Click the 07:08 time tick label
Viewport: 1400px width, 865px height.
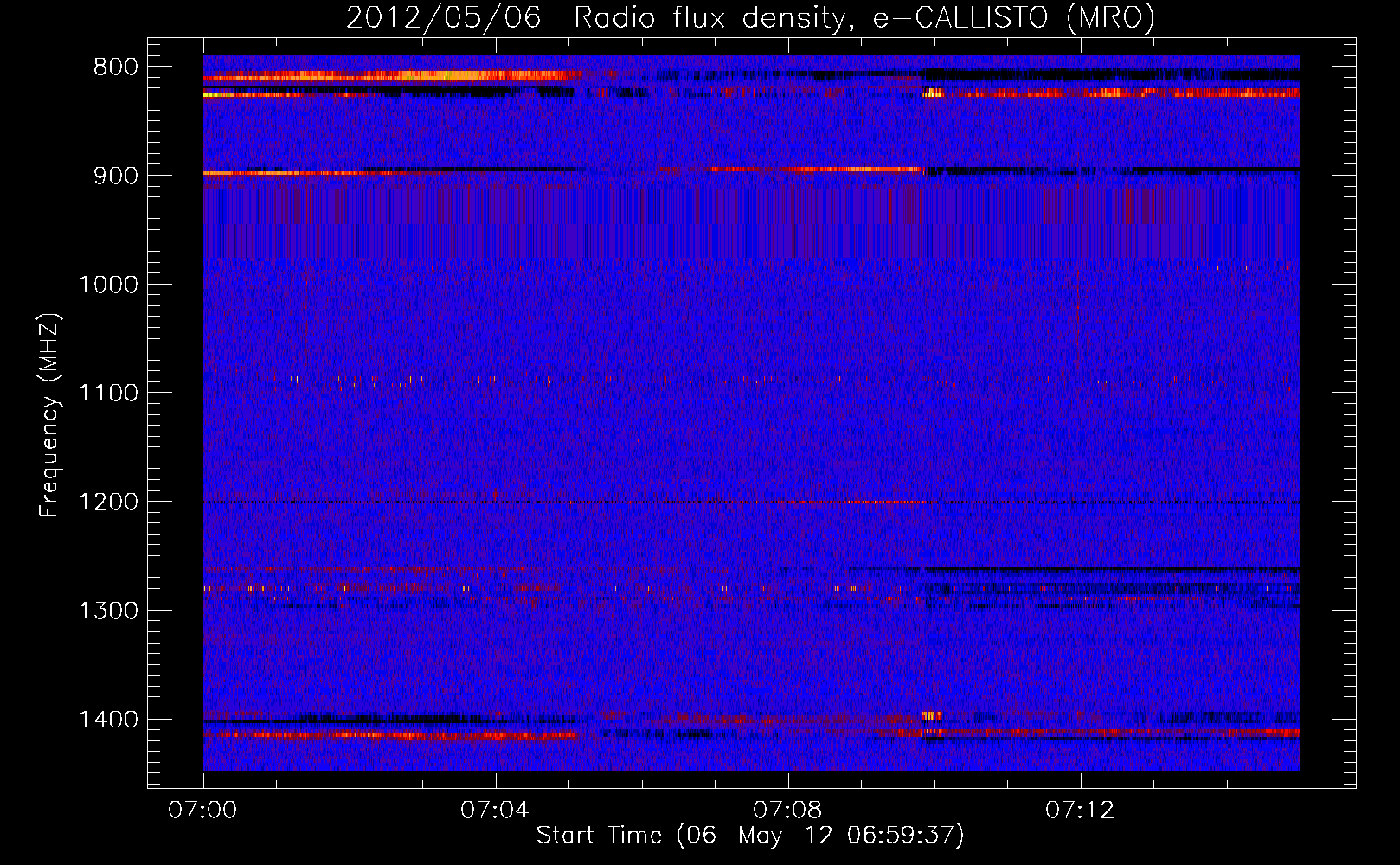(x=787, y=811)
